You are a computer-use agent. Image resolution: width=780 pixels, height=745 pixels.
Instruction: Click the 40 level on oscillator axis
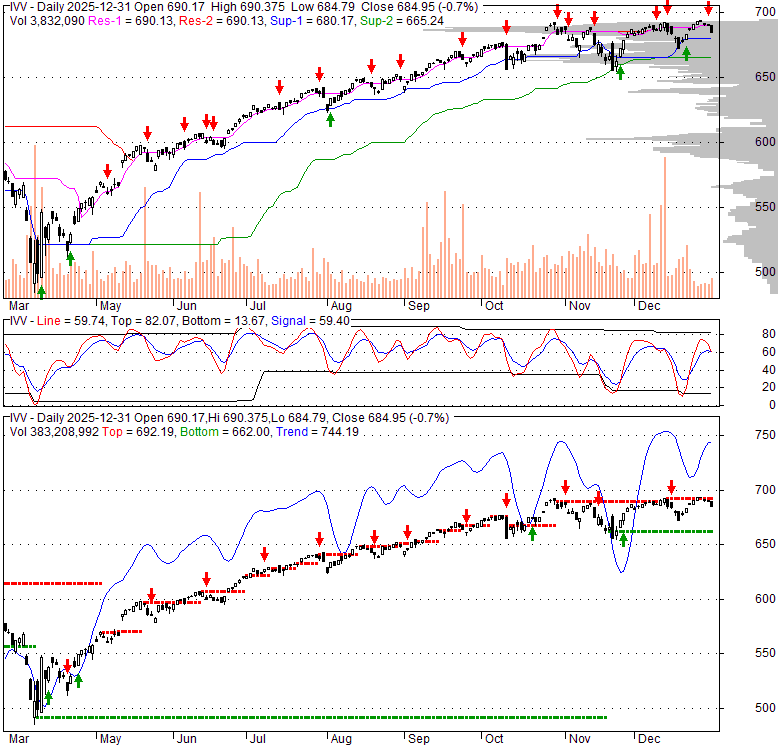[769, 370]
